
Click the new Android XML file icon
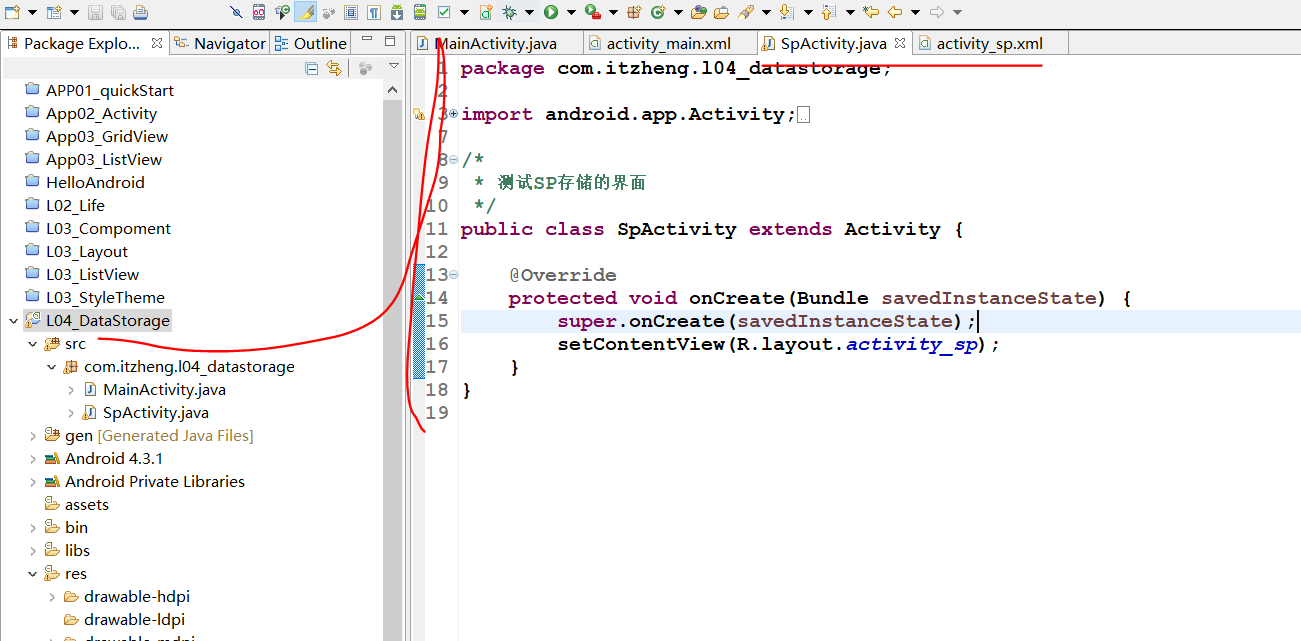point(486,12)
